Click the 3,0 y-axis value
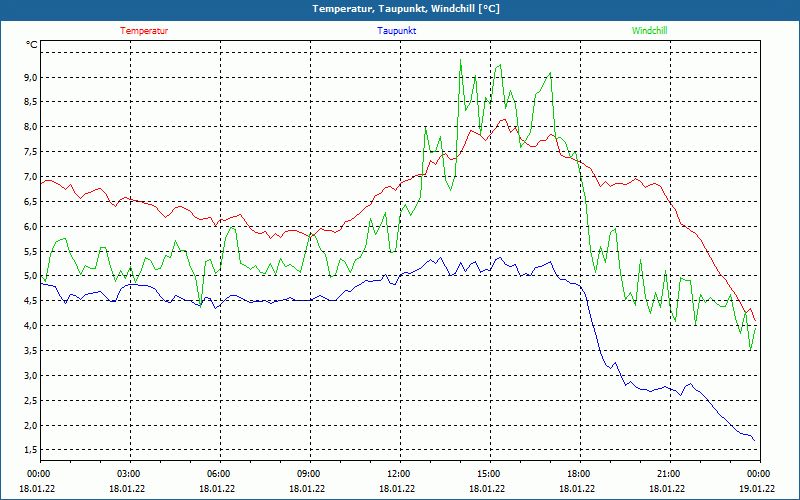Viewport: 800px width, 500px height. [31, 376]
